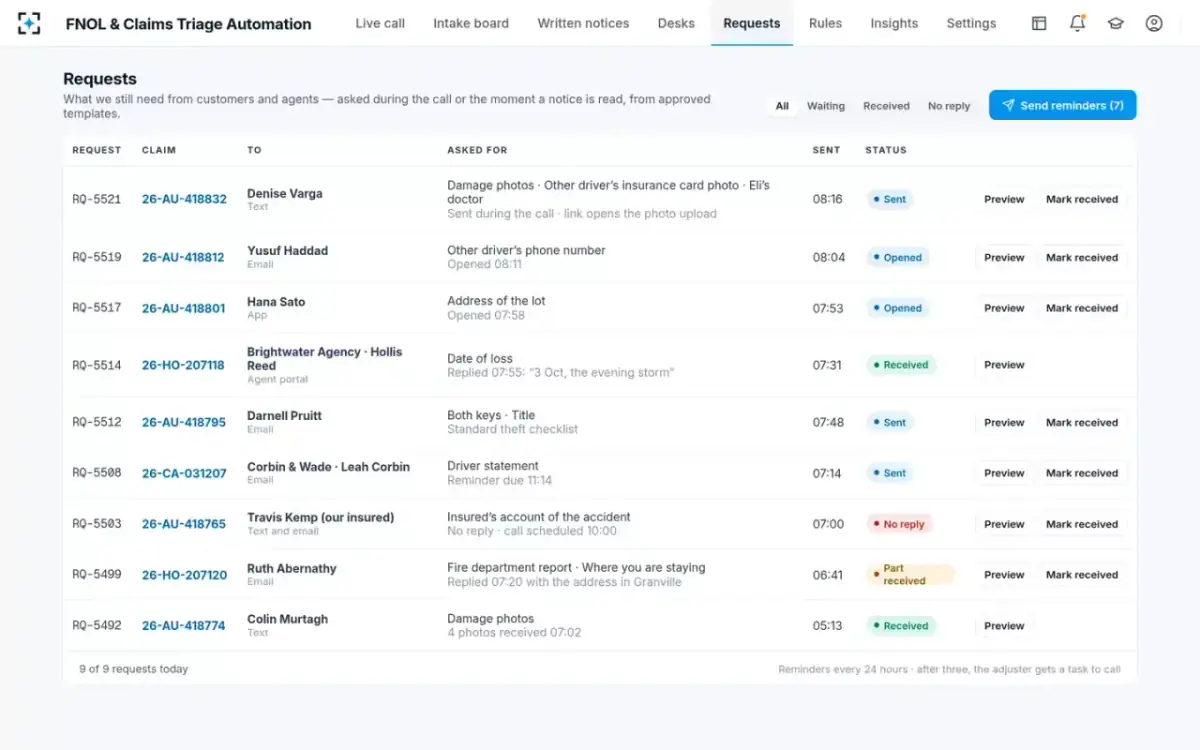
Task: Click the ASKED FOR column header
Action: pos(477,150)
